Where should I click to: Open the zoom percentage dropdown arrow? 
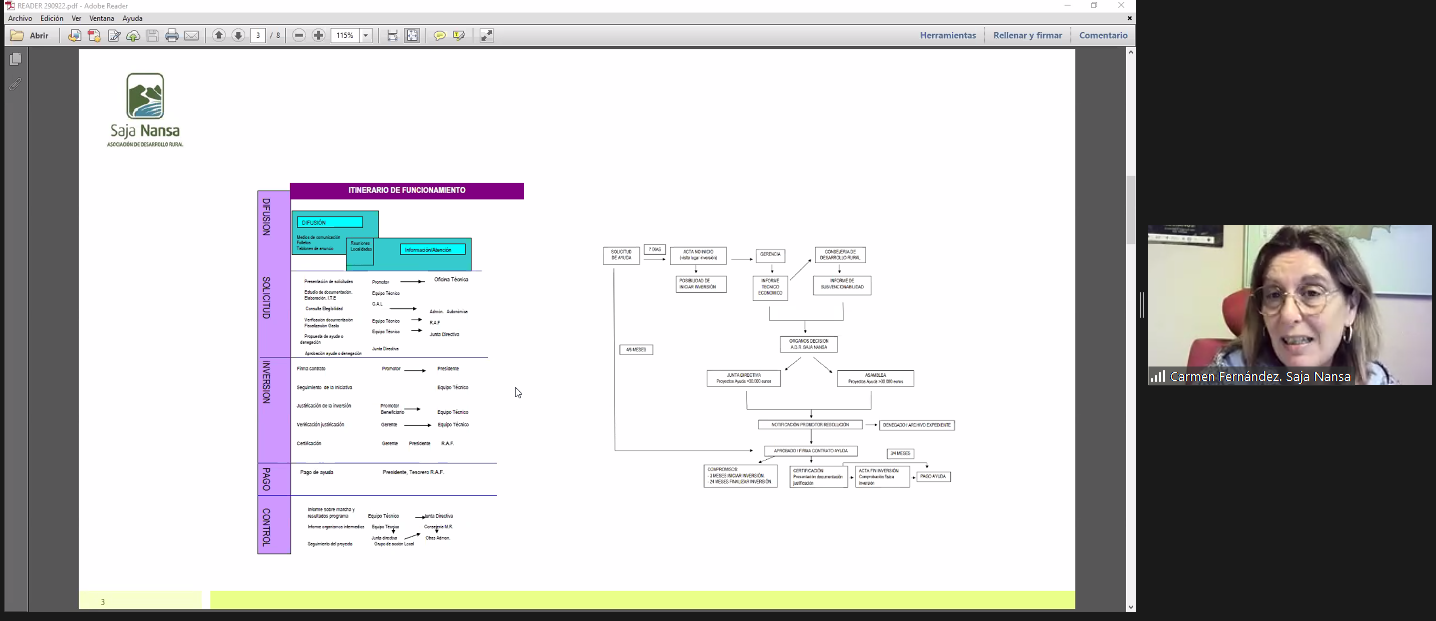[366, 35]
